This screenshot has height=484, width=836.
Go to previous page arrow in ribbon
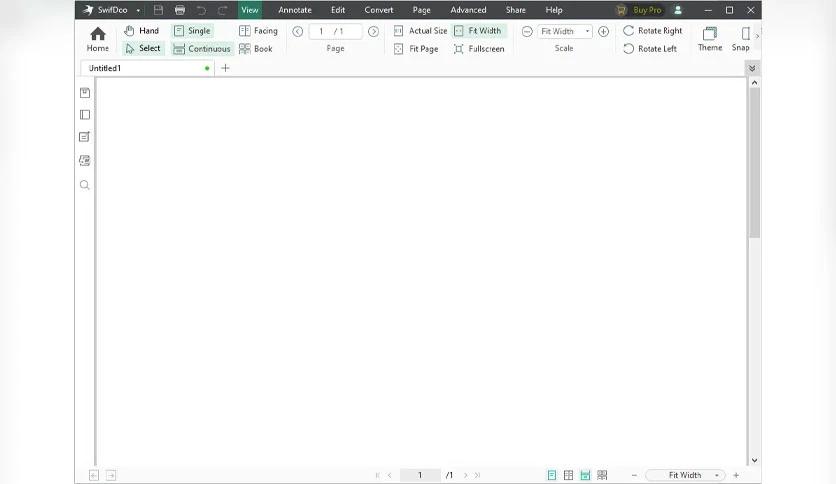pos(298,31)
